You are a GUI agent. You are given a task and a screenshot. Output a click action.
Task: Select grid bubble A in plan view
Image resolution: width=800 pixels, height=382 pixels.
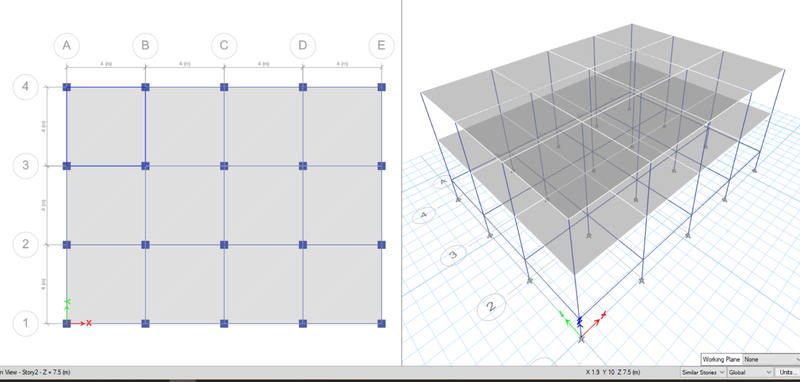66,45
